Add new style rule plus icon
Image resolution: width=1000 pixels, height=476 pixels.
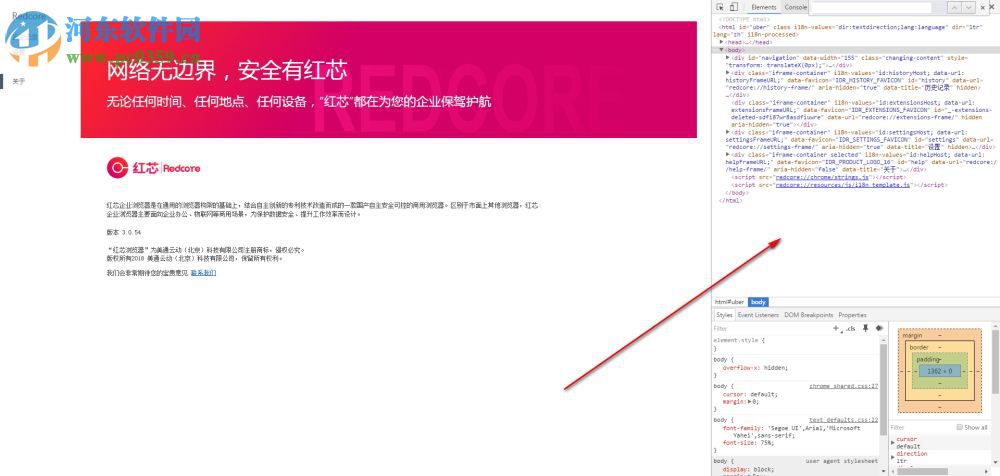[837, 329]
